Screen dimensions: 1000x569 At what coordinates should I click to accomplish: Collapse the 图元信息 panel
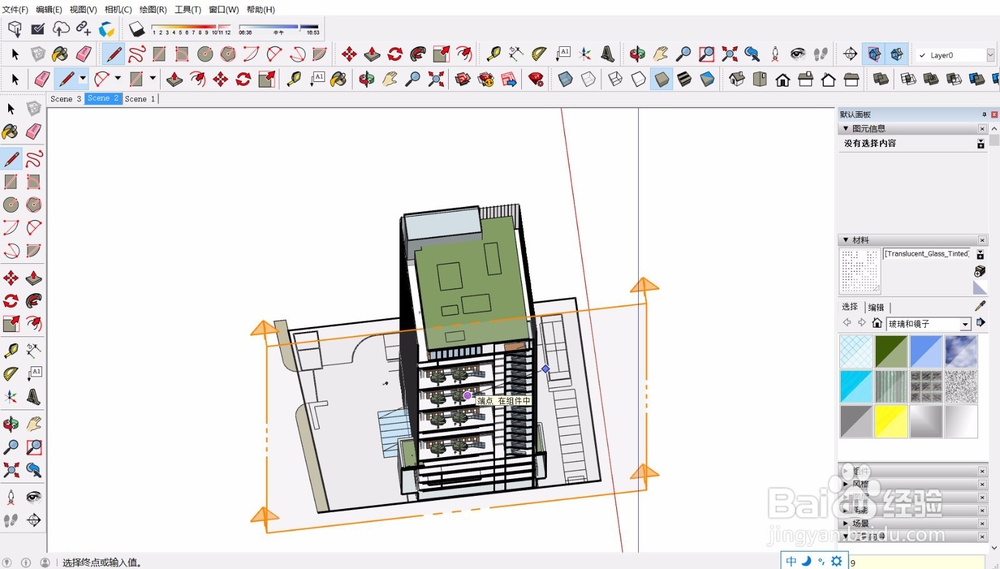point(846,129)
